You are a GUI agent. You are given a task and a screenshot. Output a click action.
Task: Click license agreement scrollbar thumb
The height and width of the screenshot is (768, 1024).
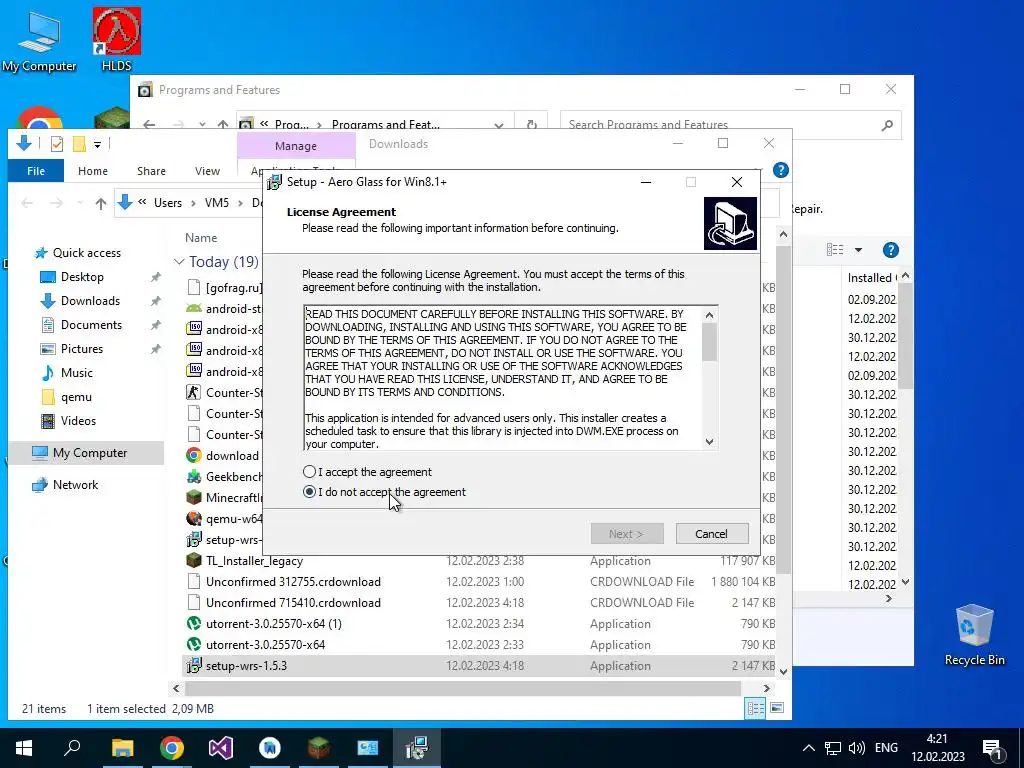click(709, 342)
